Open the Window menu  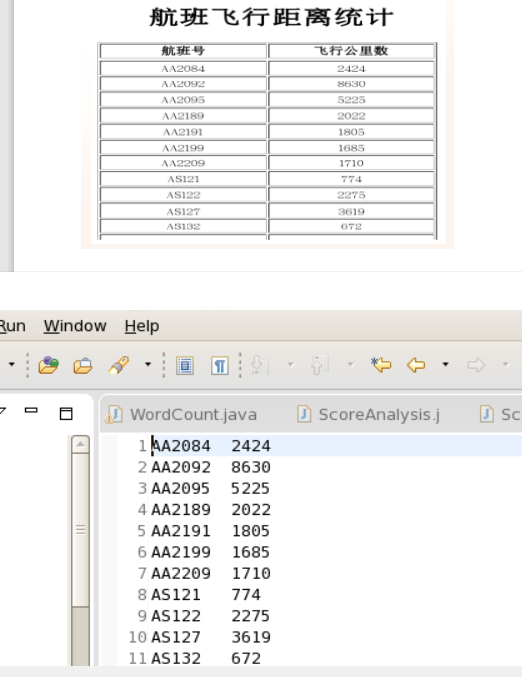[75, 326]
